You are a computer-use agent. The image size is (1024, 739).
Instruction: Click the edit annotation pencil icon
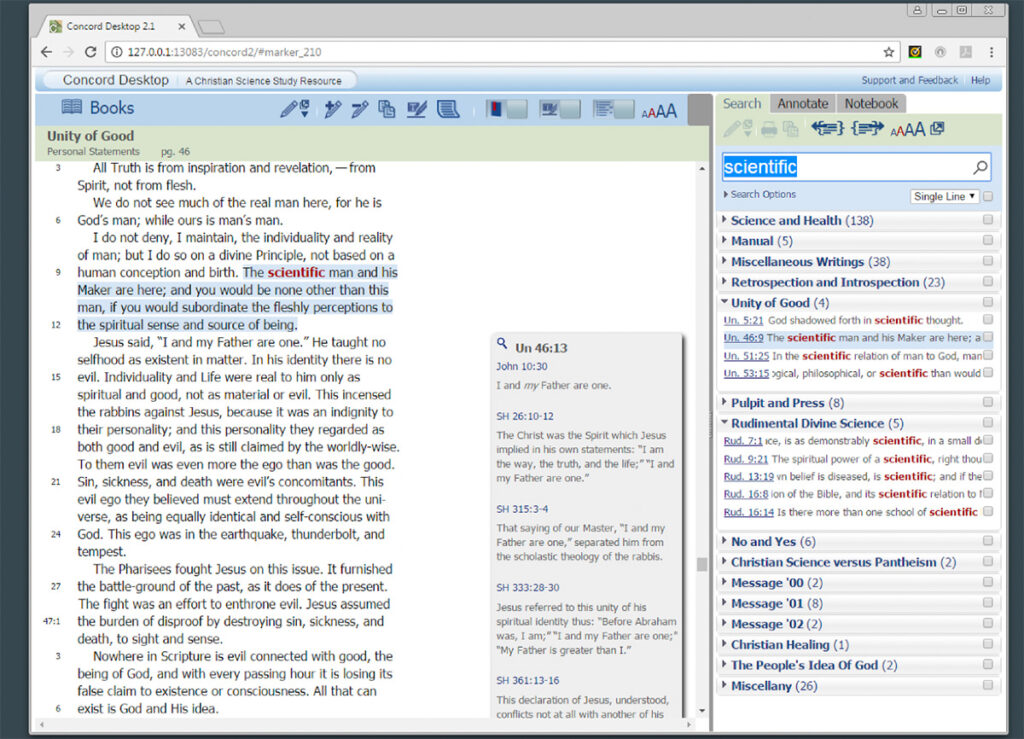(360, 109)
